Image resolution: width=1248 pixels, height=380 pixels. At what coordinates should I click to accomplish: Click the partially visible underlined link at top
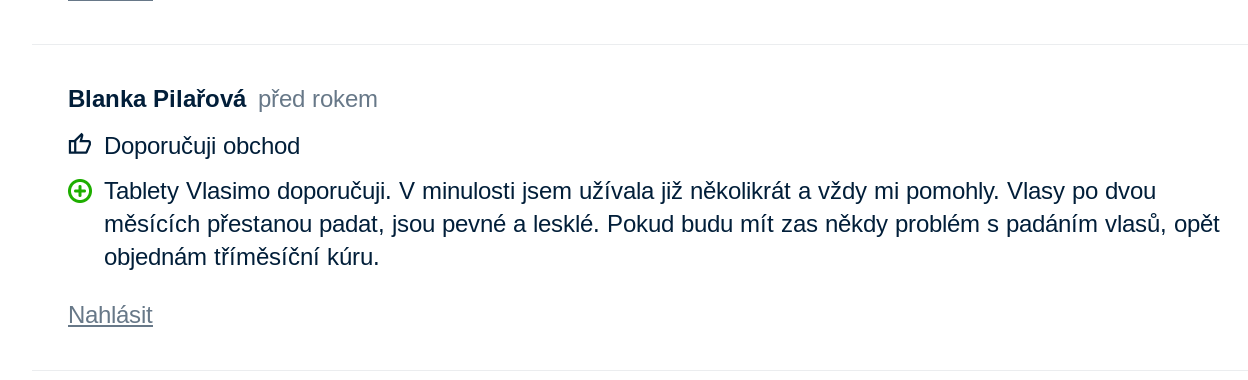[x=110, y=1]
